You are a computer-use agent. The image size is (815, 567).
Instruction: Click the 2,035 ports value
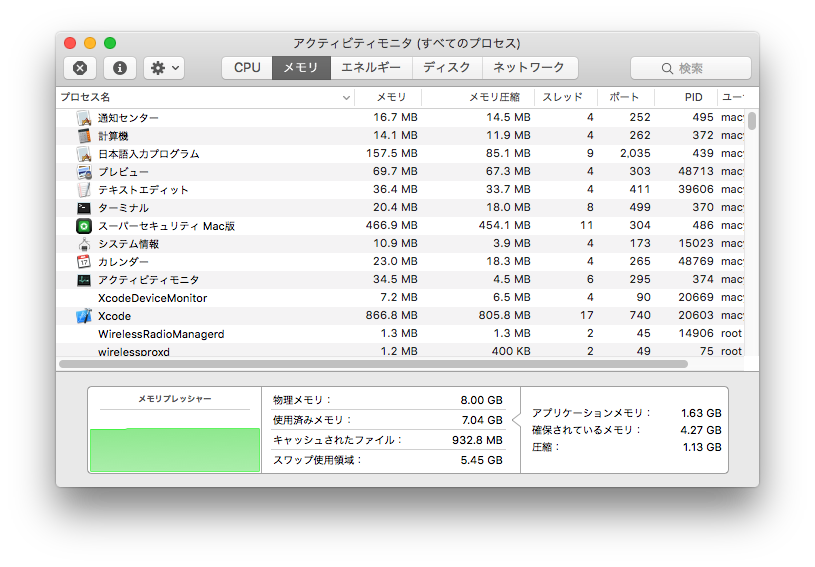(635, 153)
